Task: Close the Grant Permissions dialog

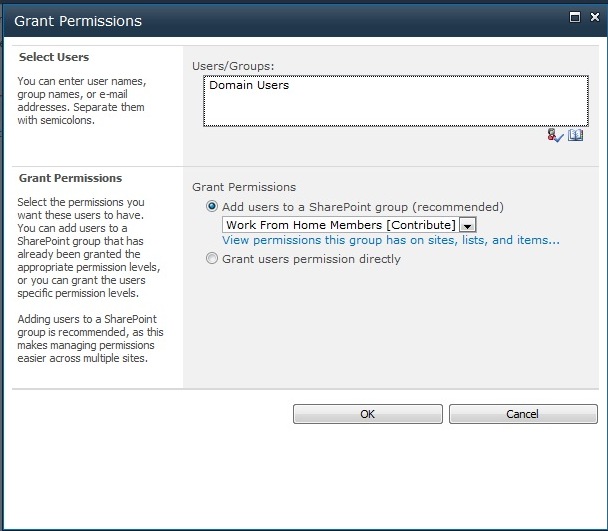Action: pos(595,17)
